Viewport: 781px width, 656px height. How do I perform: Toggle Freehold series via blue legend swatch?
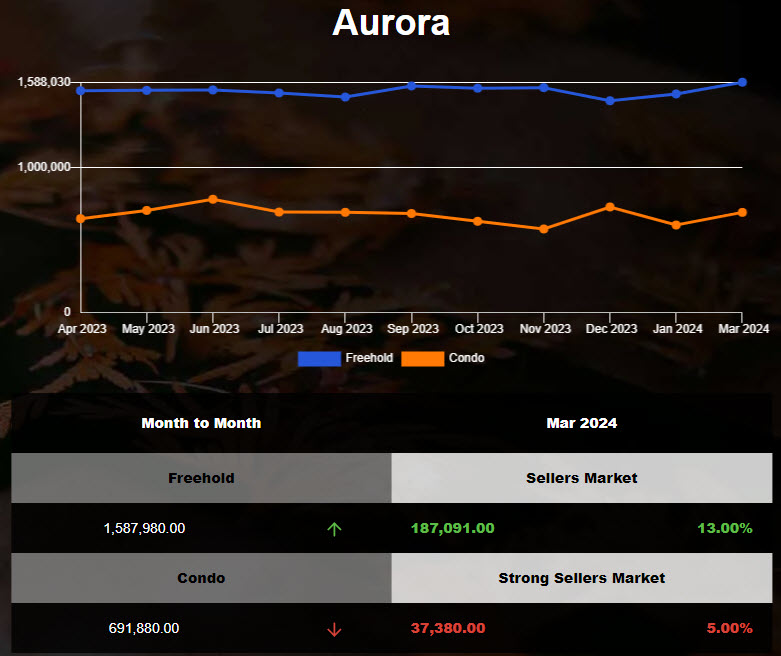[x=319, y=358]
